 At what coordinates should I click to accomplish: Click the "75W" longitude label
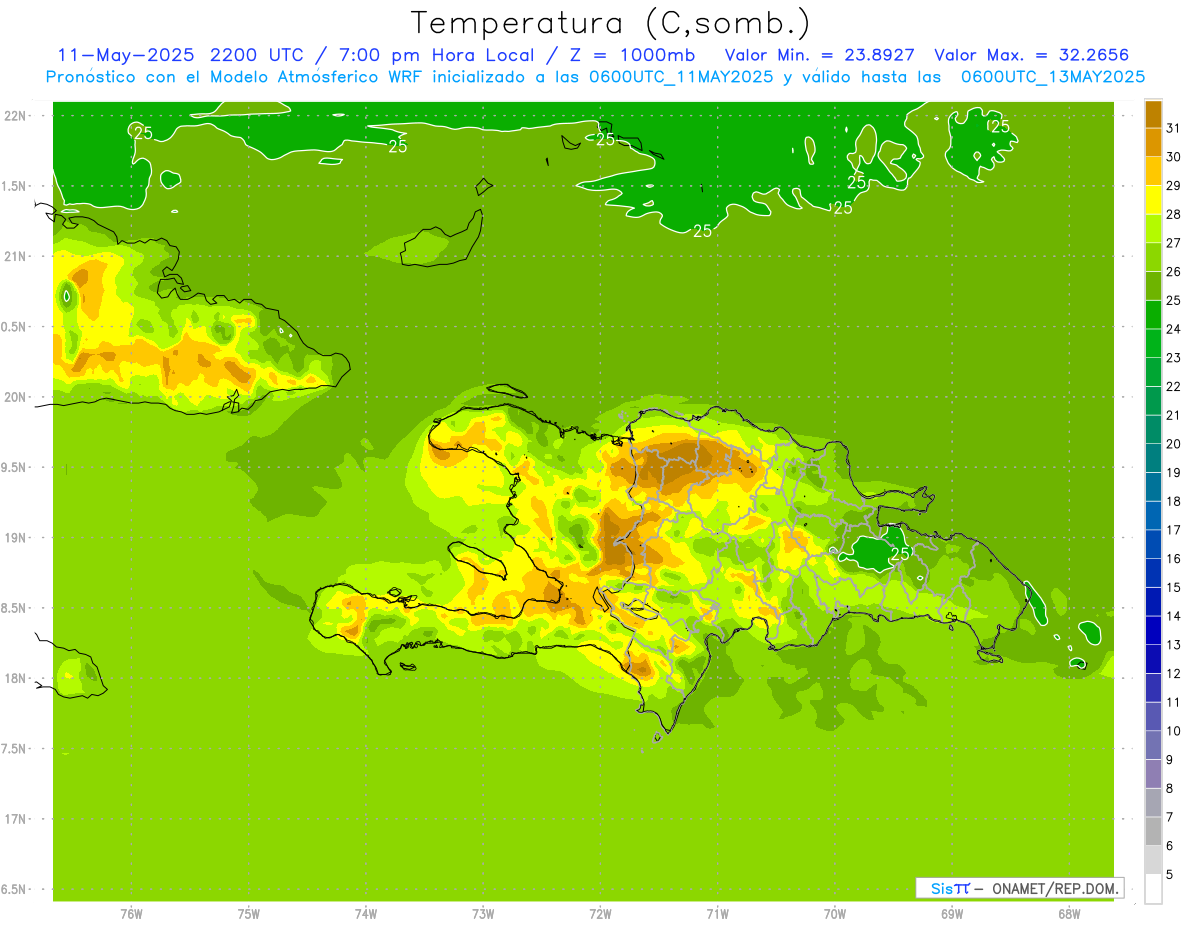[x=249, y=914]
